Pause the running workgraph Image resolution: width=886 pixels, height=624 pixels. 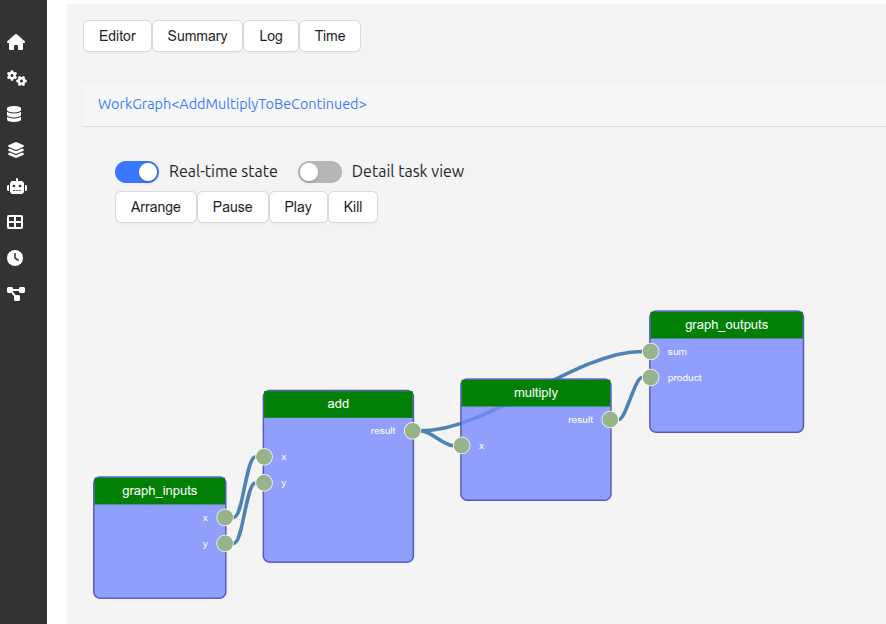point(232,207)
